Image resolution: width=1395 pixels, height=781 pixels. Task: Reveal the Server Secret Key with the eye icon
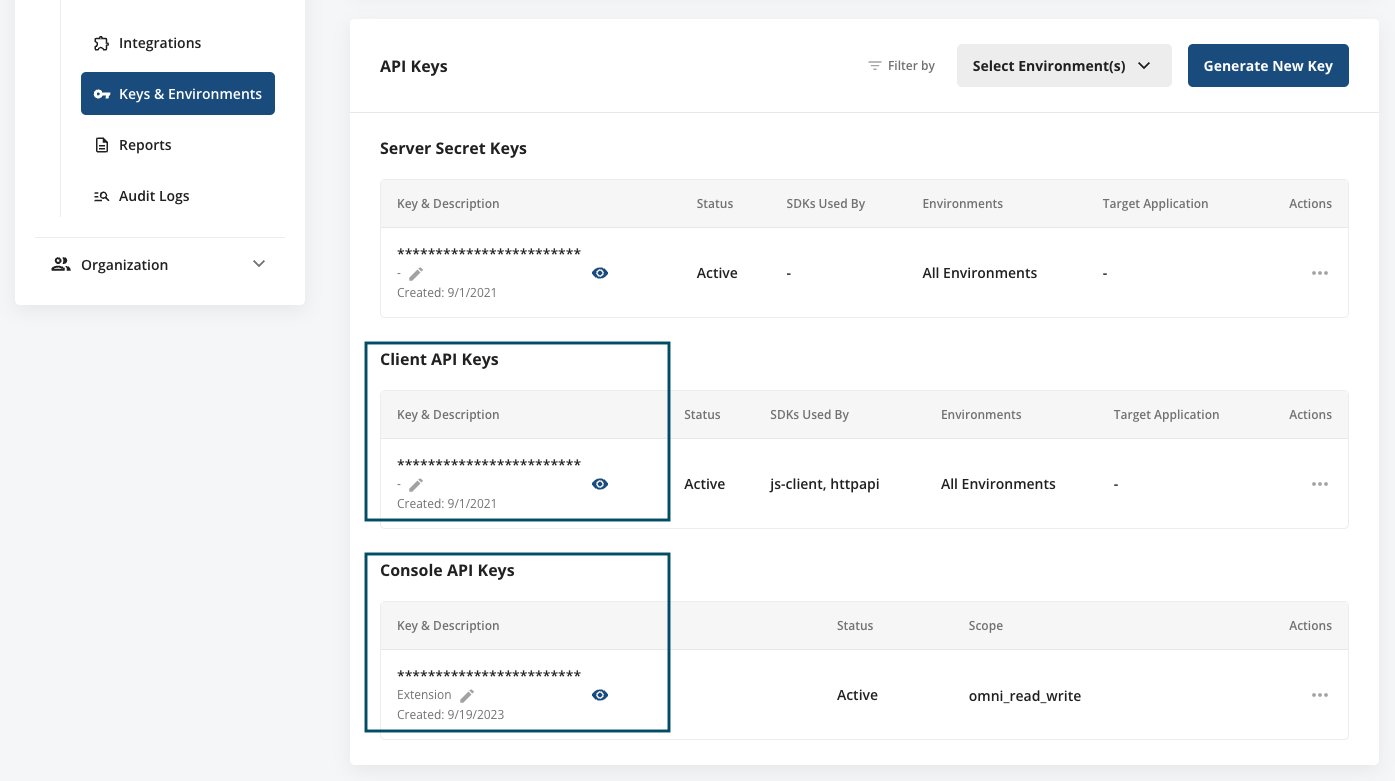(600, 272)
